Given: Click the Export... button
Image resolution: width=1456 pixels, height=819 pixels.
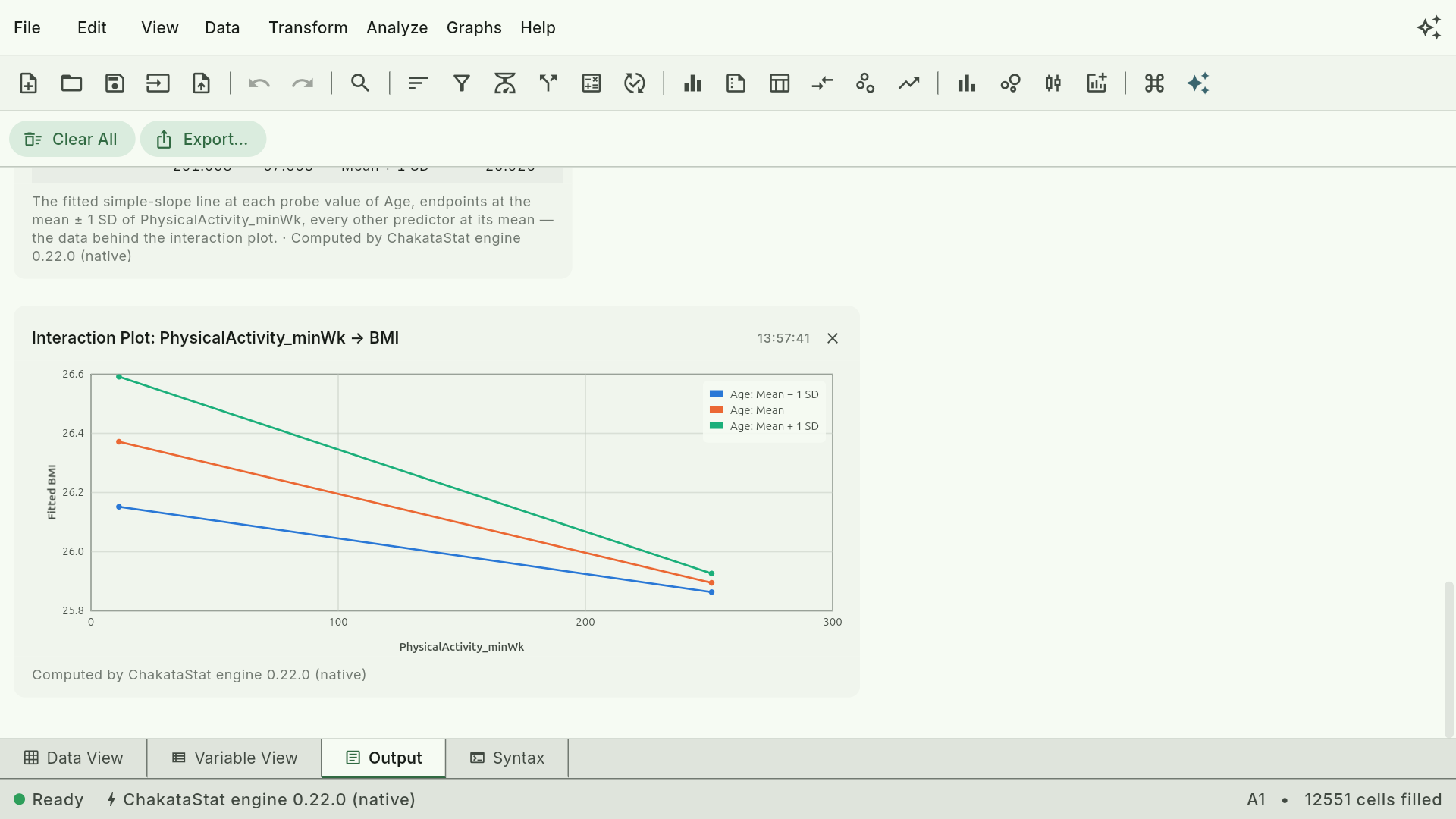Looking at the screenshot, I should (x=203, y=140).
